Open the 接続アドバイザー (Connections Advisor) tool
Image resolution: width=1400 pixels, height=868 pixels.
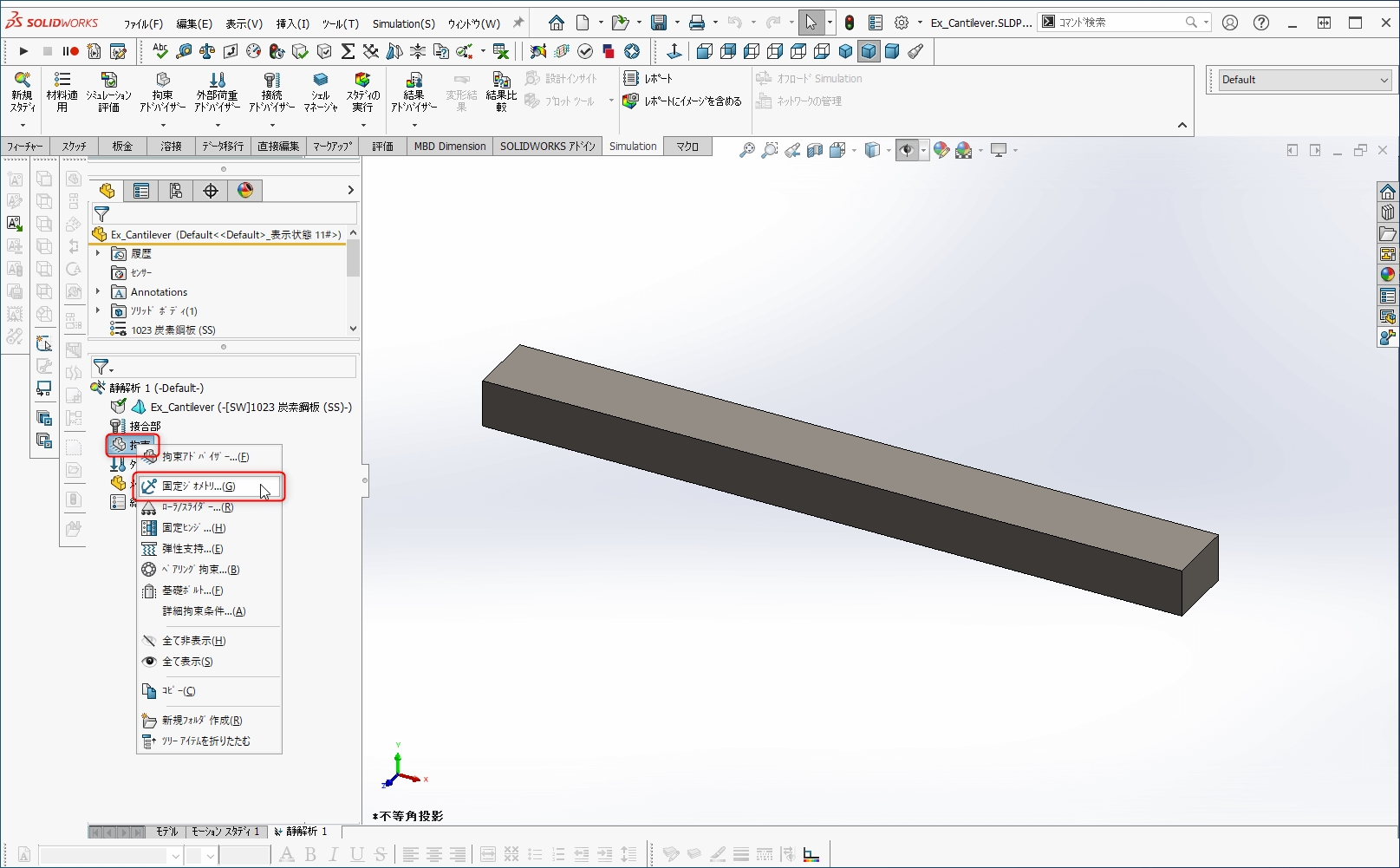[x=272, y=91]
